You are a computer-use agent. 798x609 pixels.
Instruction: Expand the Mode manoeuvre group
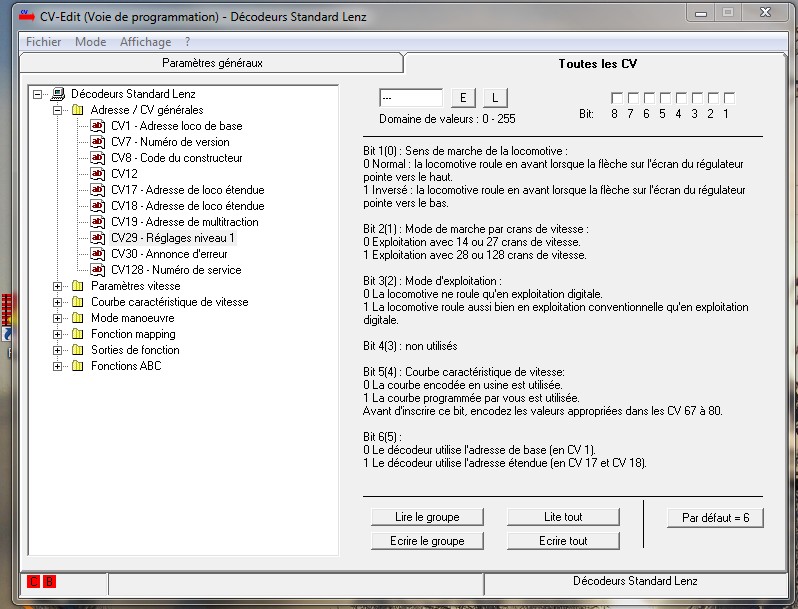click(x=58, y=318)
